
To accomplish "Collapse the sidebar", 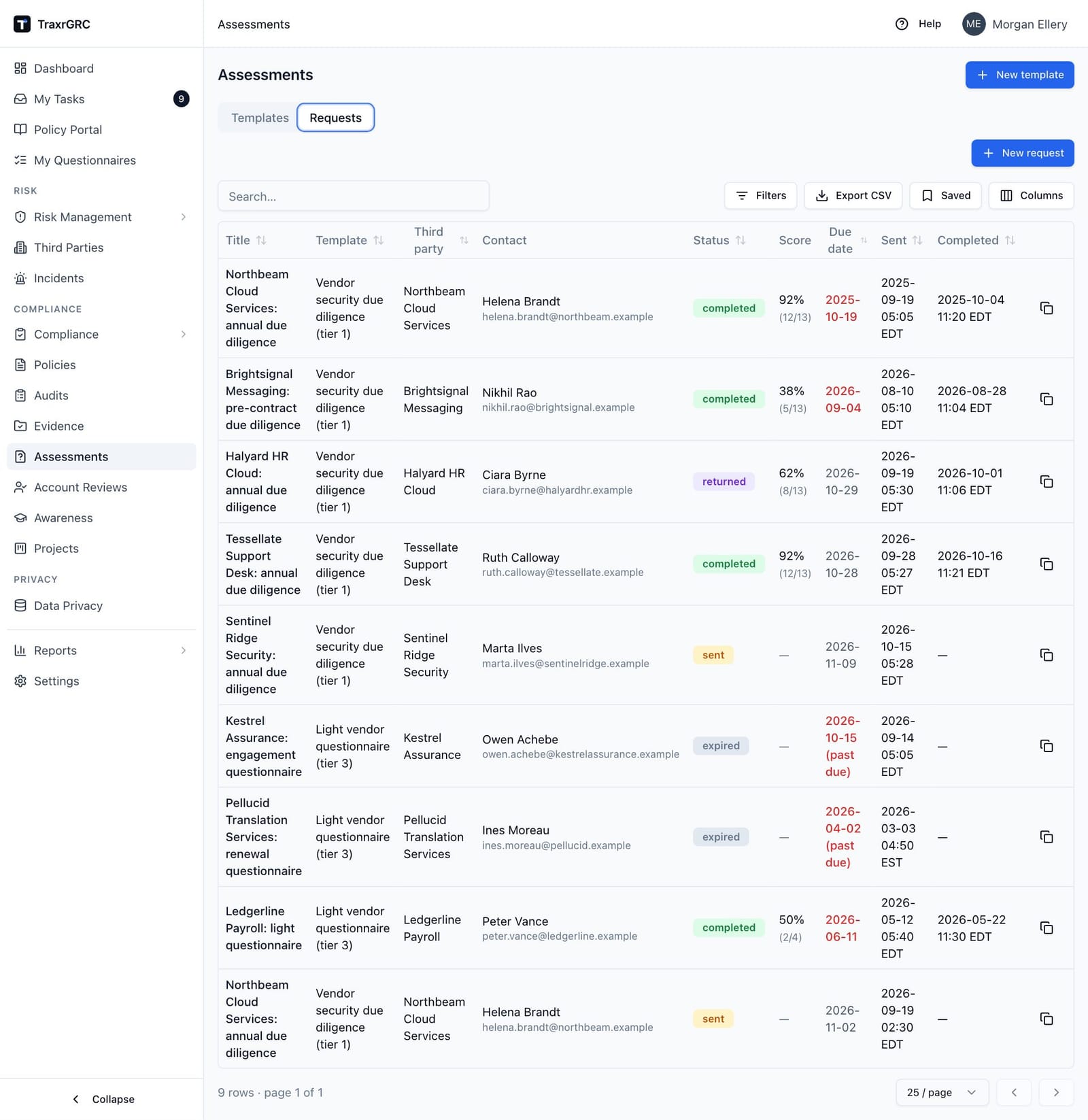I will 102,1099.
